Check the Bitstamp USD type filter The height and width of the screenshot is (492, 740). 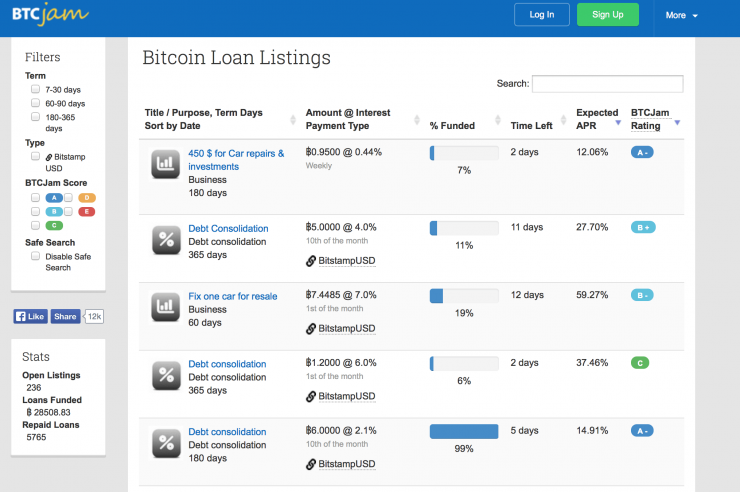[x=35, y=156]
